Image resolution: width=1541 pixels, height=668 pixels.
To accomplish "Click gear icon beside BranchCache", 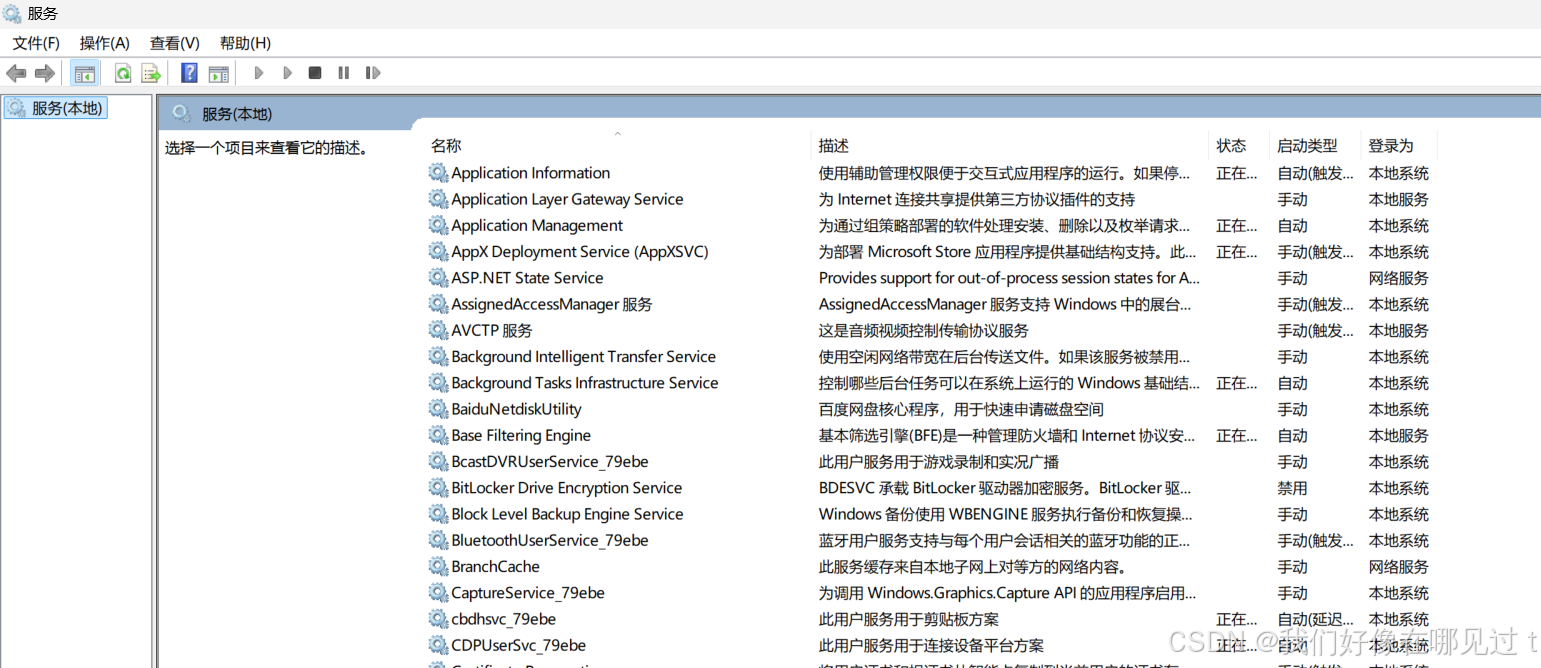I will [438, 566].
